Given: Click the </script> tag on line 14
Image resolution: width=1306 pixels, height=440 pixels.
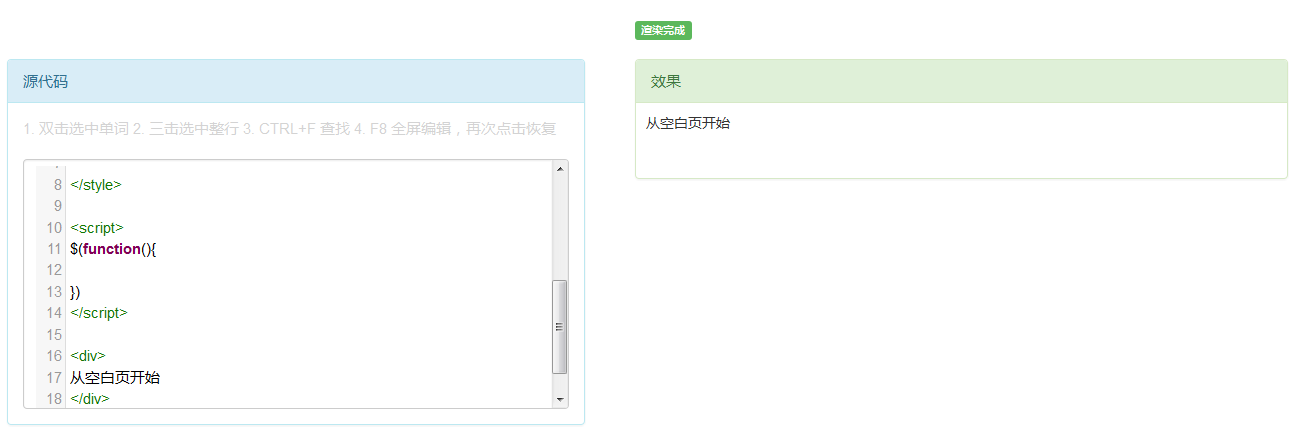Looking at the screenshot, I should 99,312.
